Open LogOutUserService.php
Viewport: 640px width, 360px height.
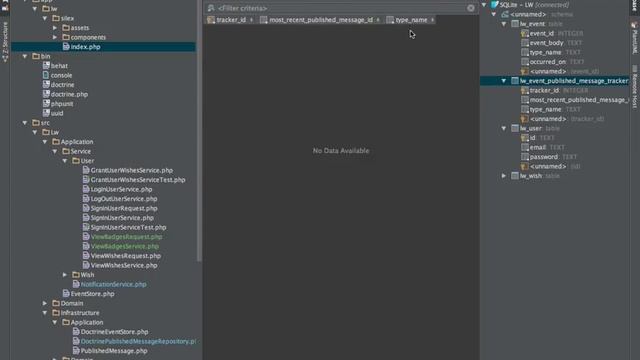(124, 199)
